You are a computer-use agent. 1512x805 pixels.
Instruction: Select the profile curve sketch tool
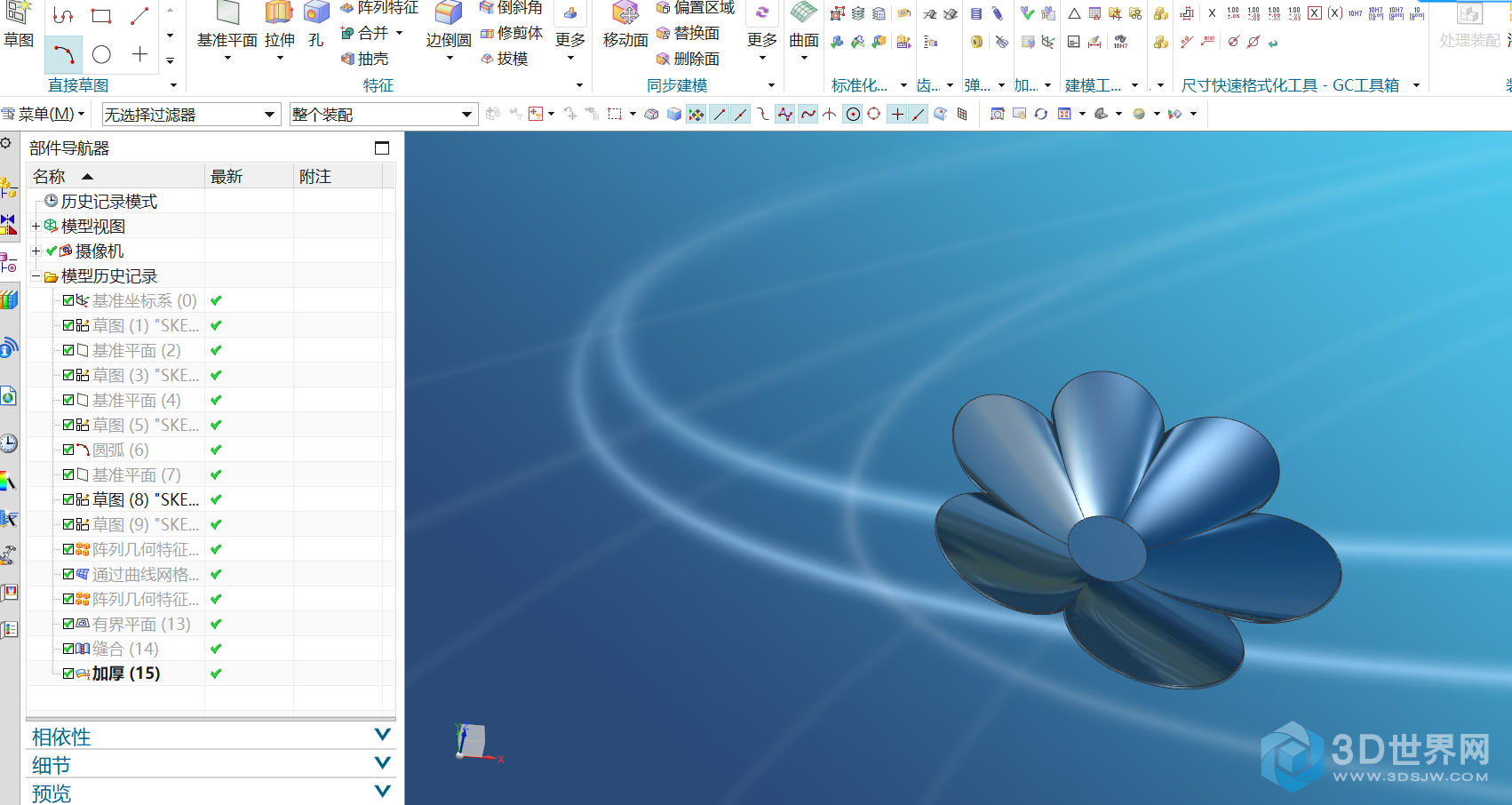pyautogui.click(x=63, y=15)
